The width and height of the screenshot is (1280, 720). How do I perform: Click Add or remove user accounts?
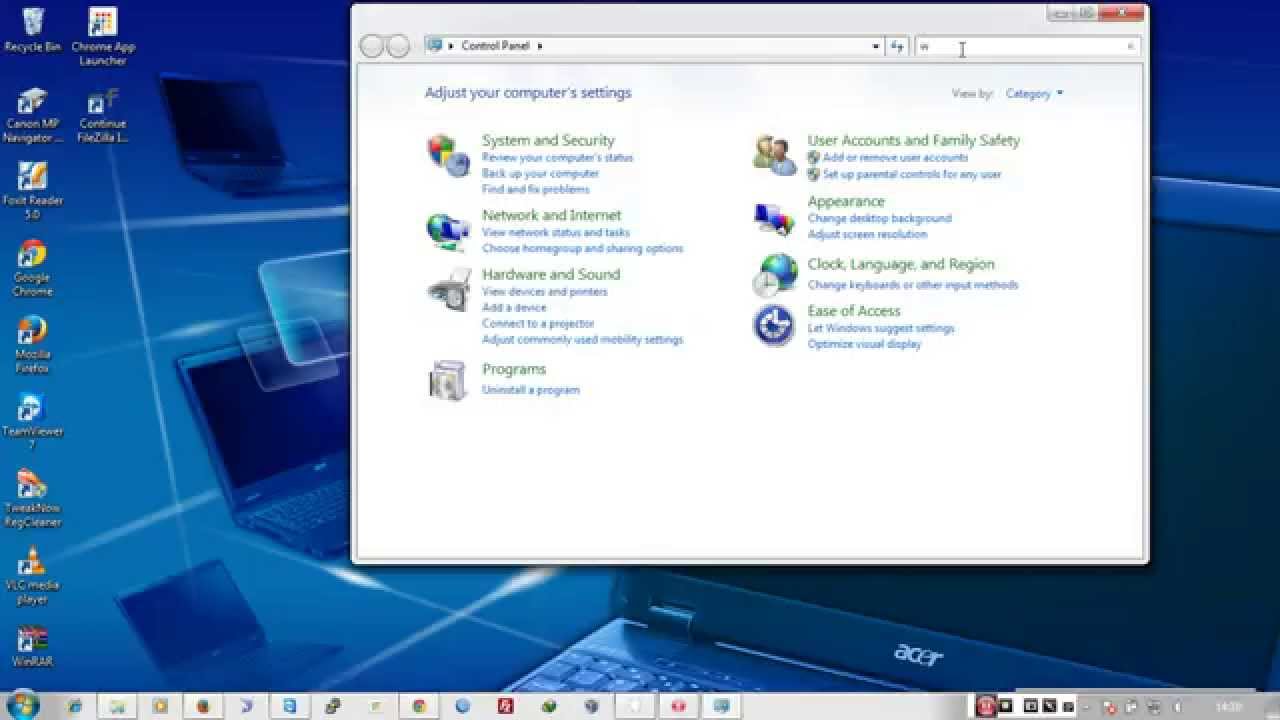[x=895, y=158]
